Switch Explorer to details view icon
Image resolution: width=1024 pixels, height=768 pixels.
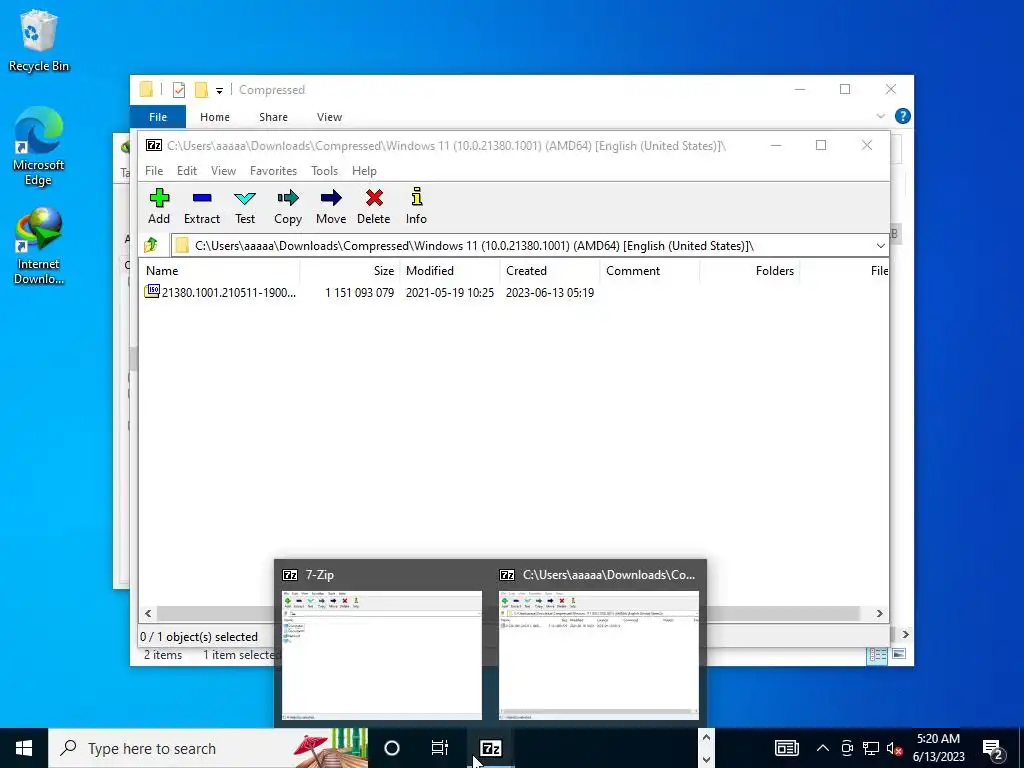[x=877, y=654]
